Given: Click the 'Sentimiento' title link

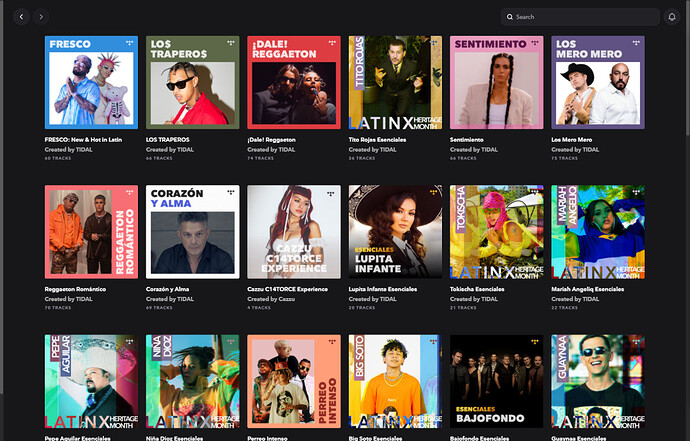Looking at the screenshot, I should pyautogui.click(x=466, y=140).
